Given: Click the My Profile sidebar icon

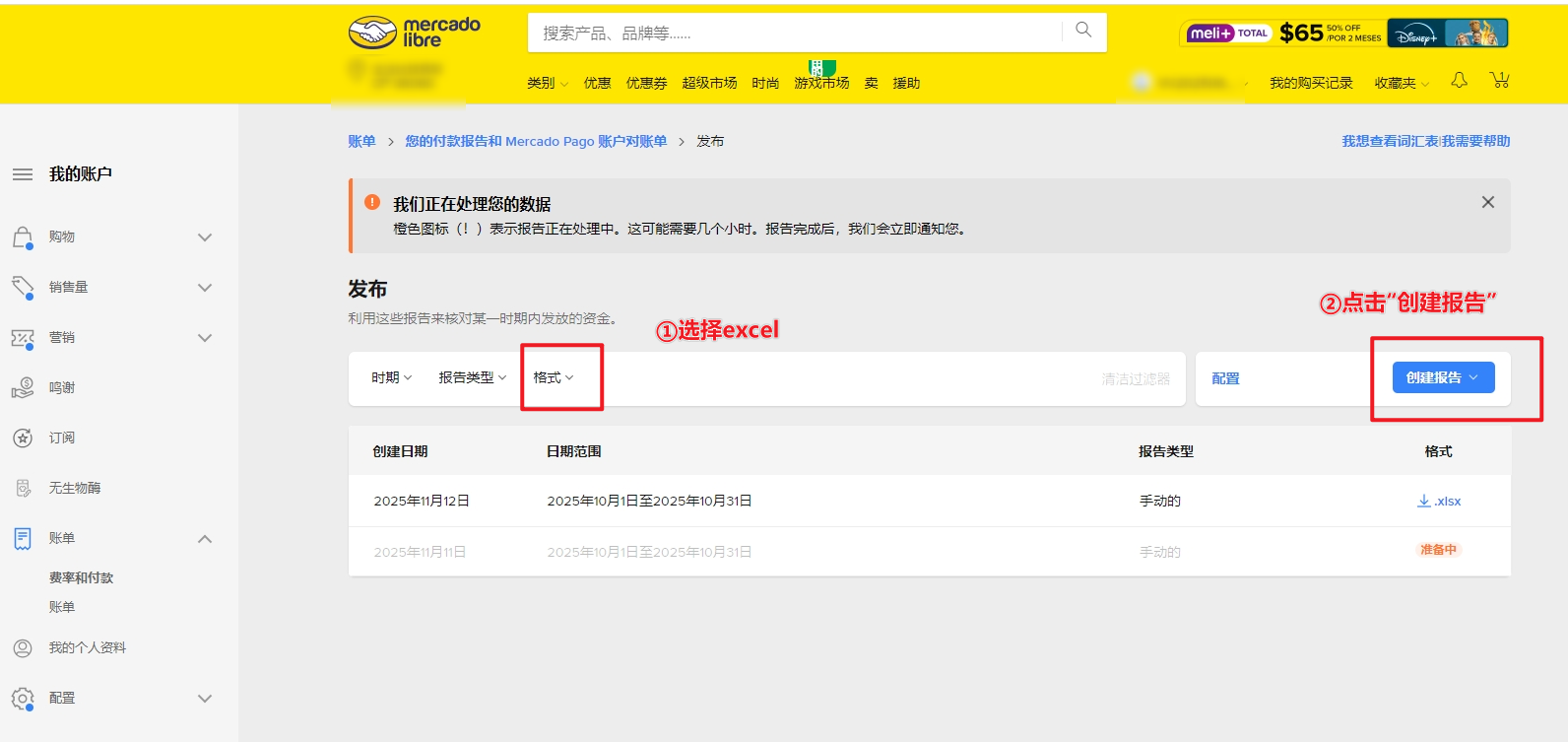Looking at the screenshot, I should tap(23, 648).
